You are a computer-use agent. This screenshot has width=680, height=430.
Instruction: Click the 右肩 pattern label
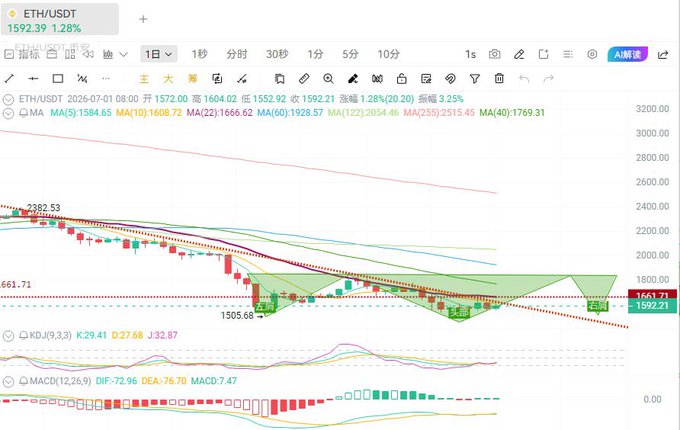(598, 306)
